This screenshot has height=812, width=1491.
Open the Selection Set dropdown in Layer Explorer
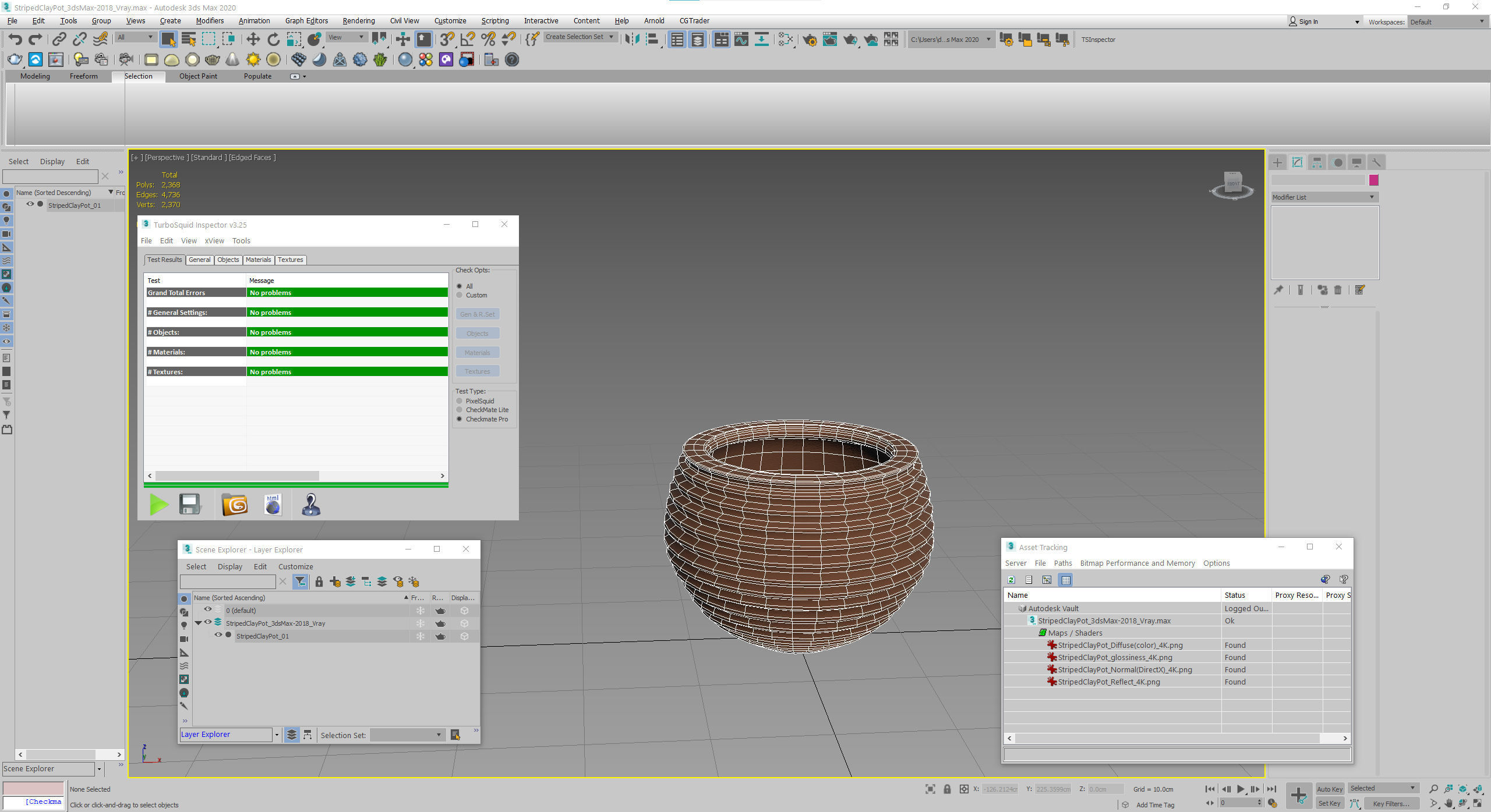pyautogui.click(x=407, y=735)
